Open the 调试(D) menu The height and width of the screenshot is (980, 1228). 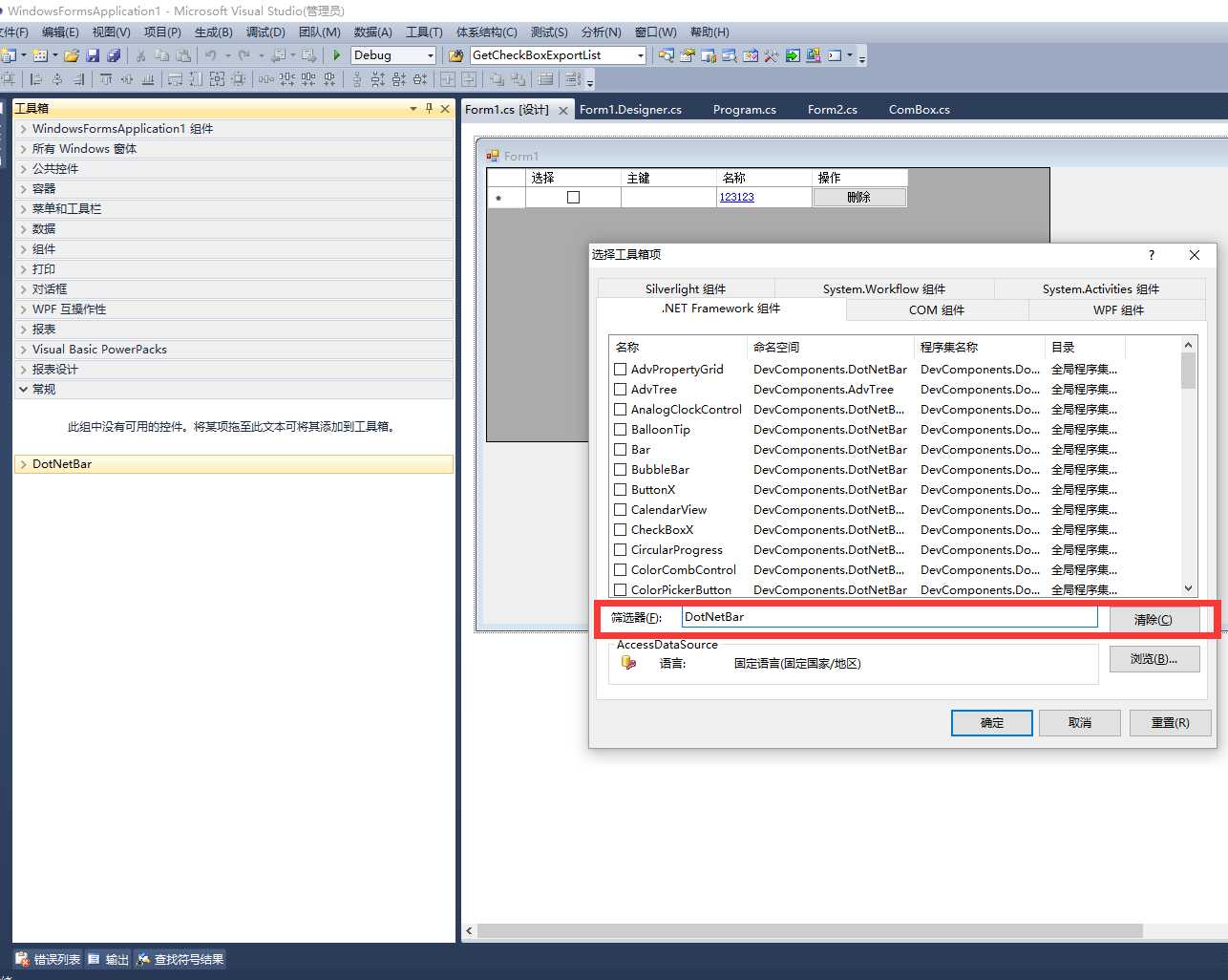pyautogui.click(x=265, y=32)
